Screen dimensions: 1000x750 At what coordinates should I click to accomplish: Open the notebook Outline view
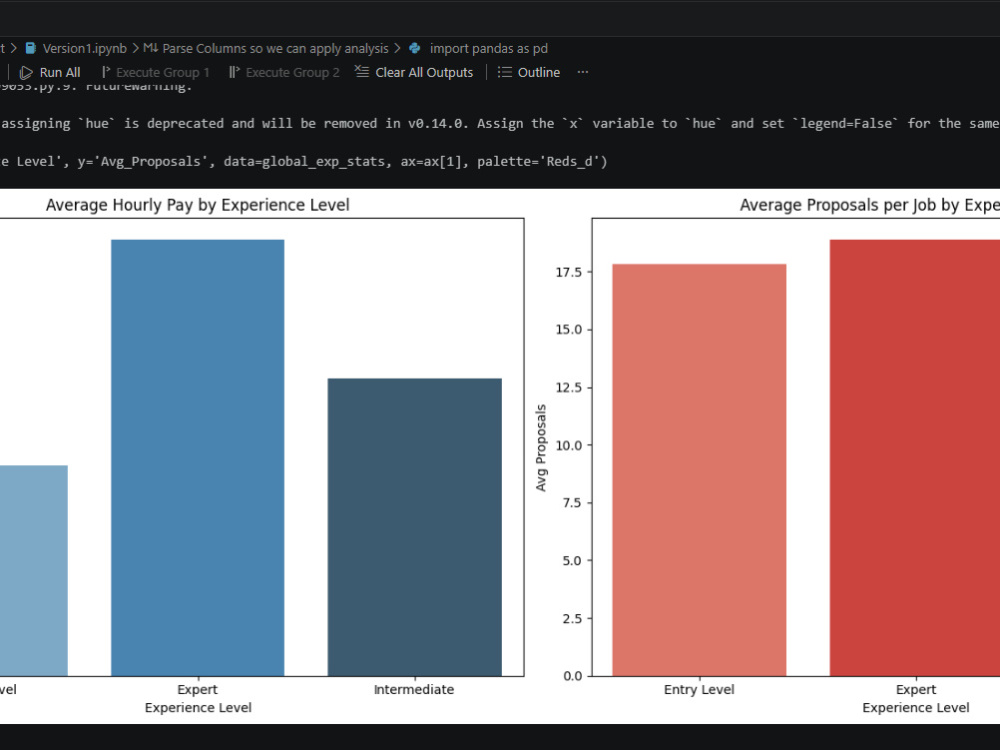pos(529,73)
